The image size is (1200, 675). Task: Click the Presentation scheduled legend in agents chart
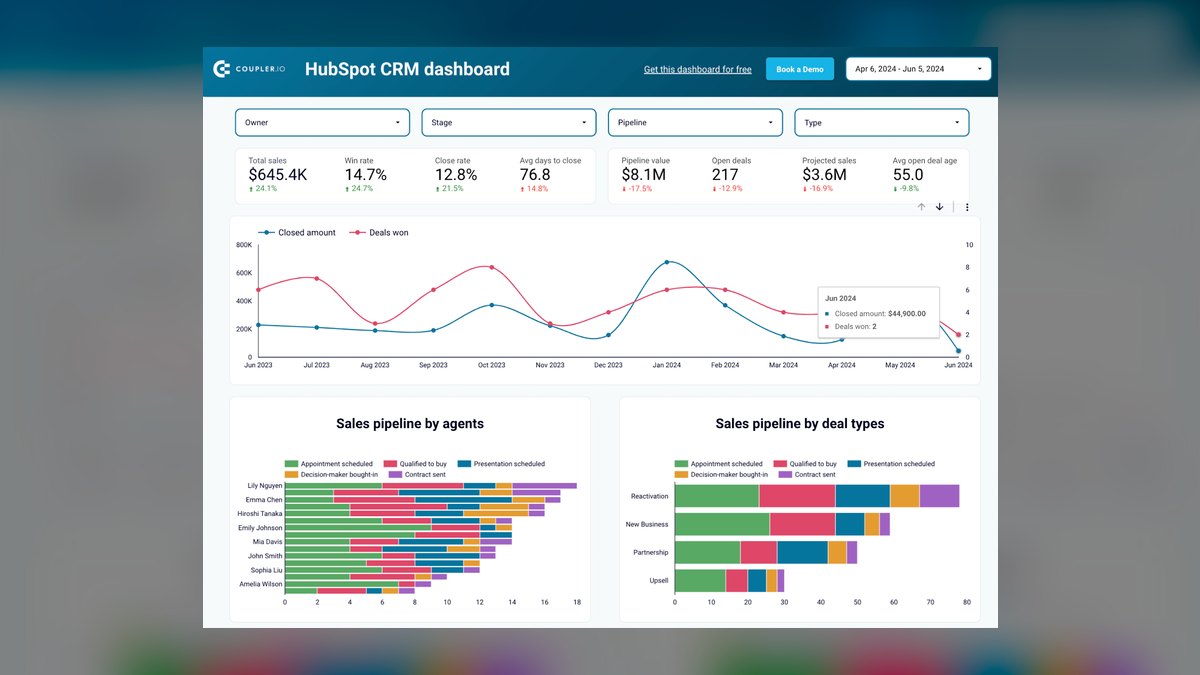[x=502, y=464]
